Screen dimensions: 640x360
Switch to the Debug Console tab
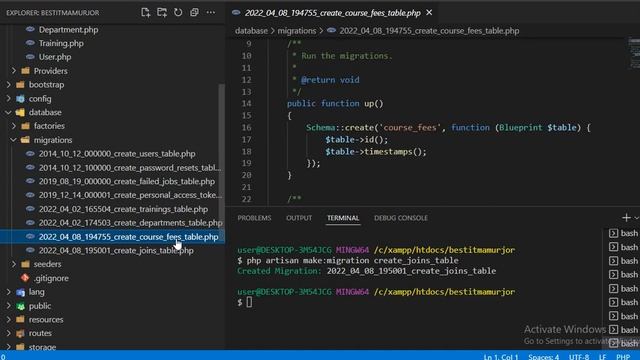(x=401, y=218)
